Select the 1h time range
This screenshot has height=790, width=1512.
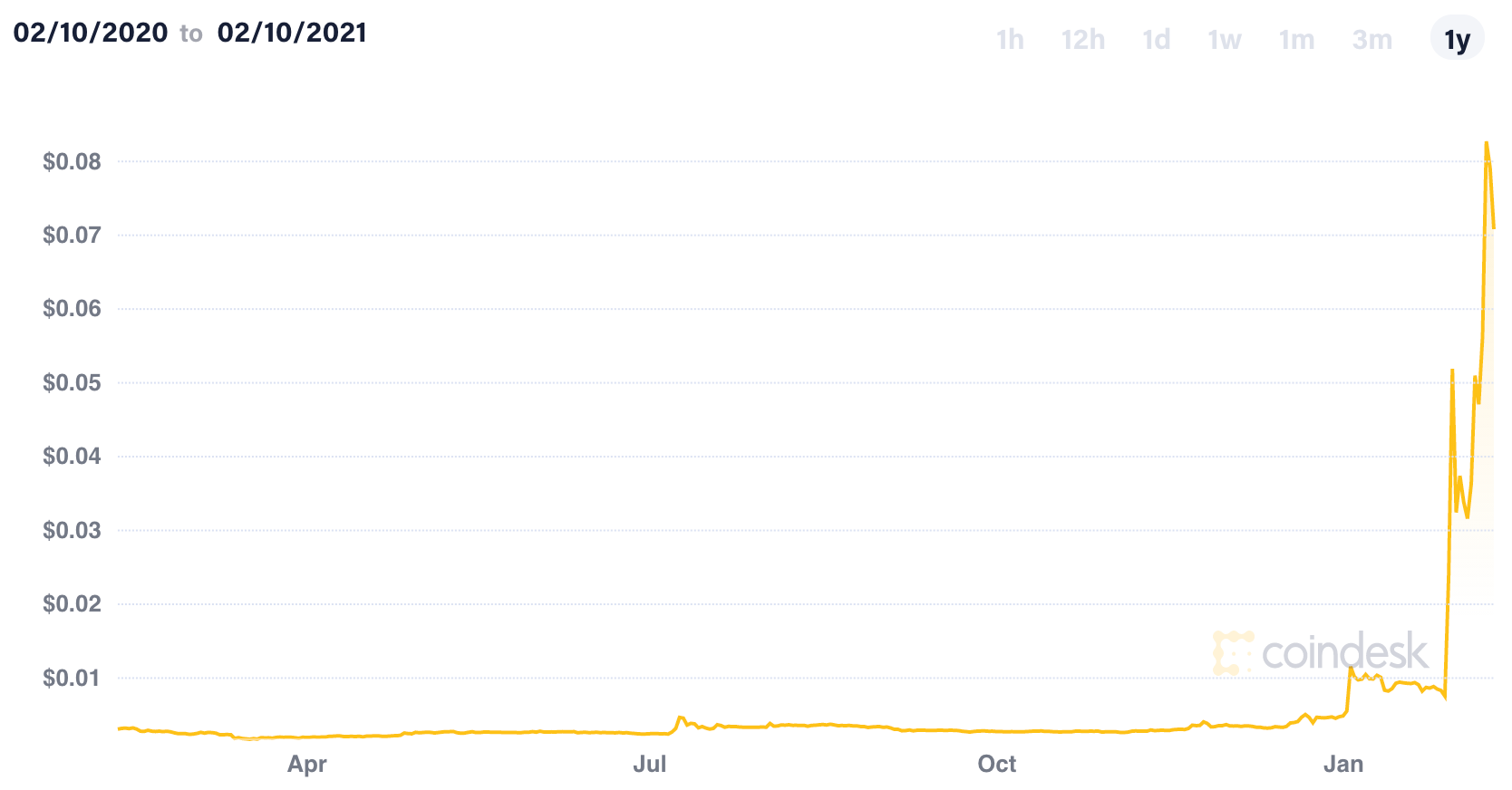pos(1010,40)
